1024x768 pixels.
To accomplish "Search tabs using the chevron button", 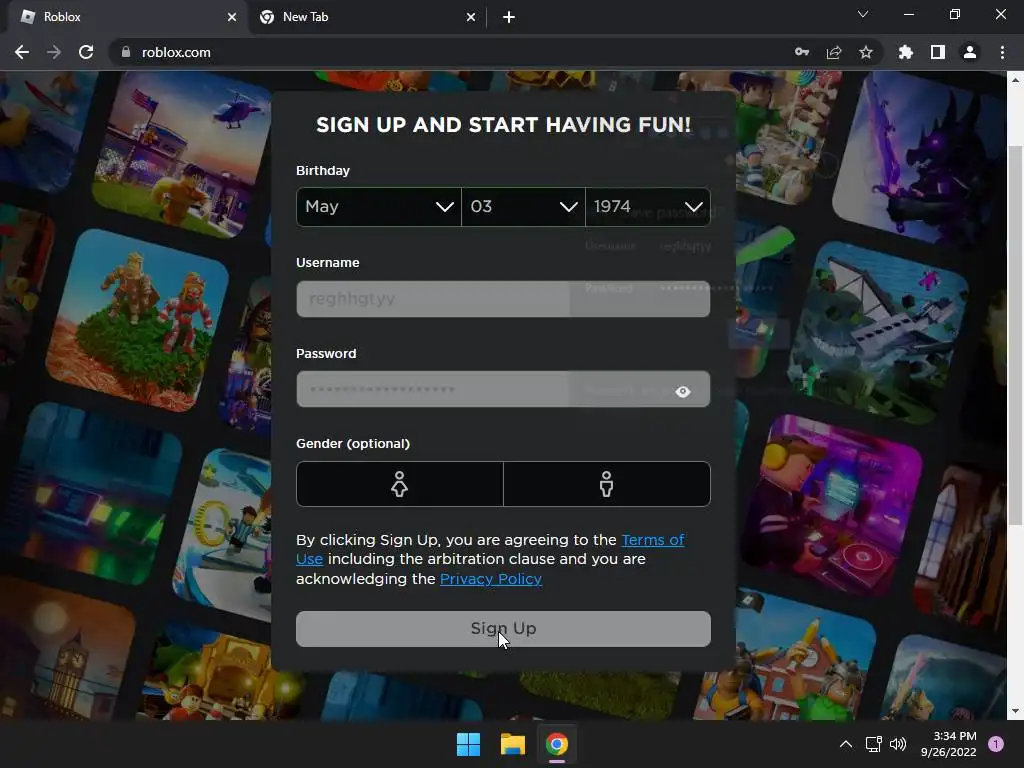I will (x=863, y=14).
